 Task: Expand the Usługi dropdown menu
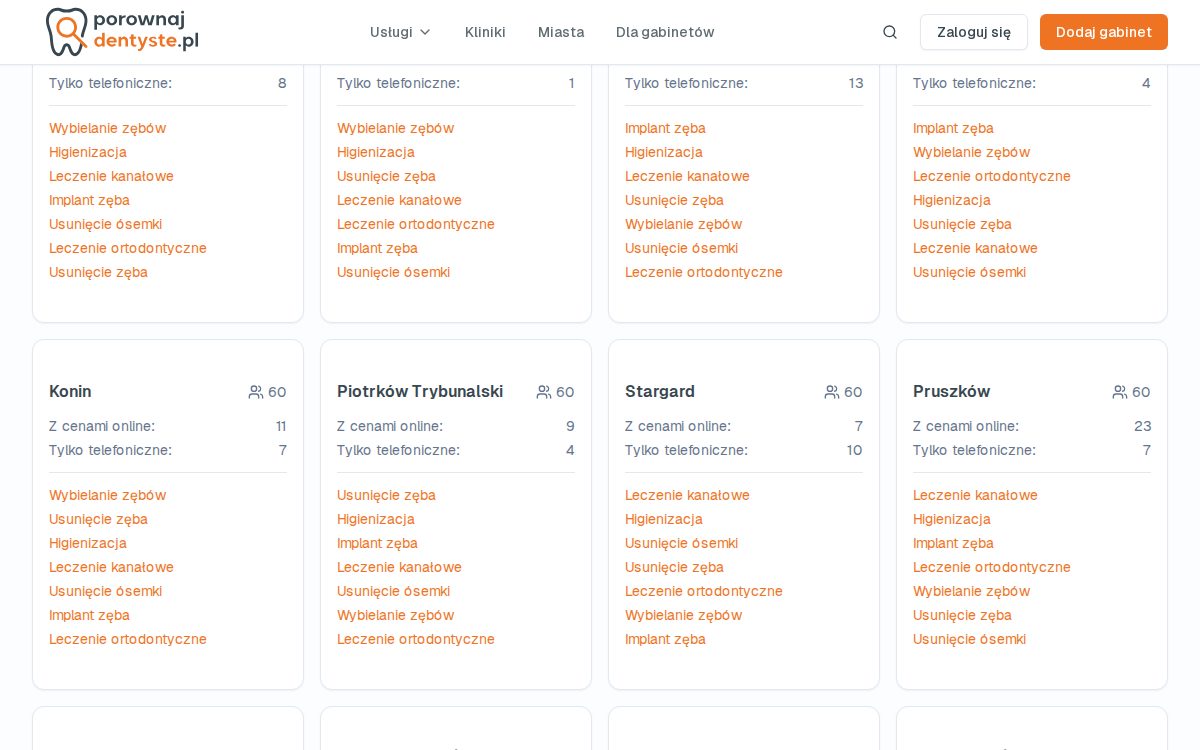[x=401, y=32]
